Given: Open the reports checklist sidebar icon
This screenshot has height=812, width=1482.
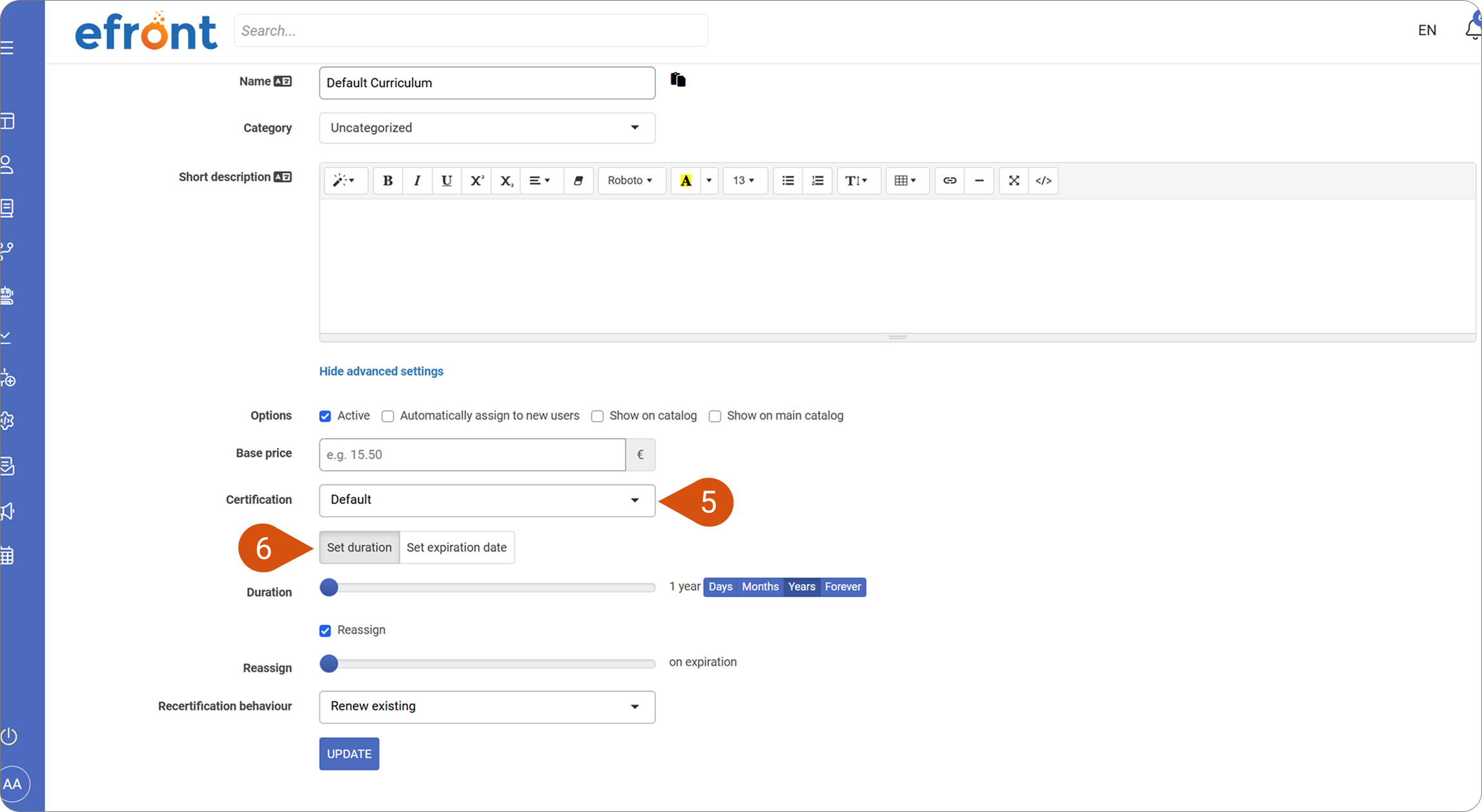Looking at the screenshot, I should coord(7,466).
